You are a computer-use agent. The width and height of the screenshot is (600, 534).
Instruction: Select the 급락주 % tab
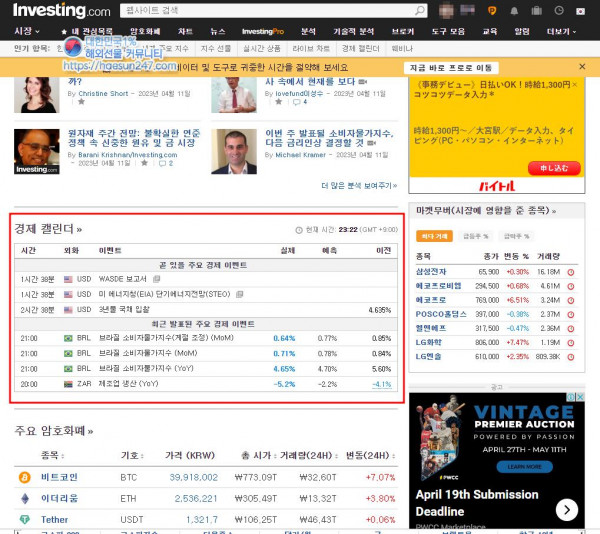pyautogui.click(x=516, y=236)
